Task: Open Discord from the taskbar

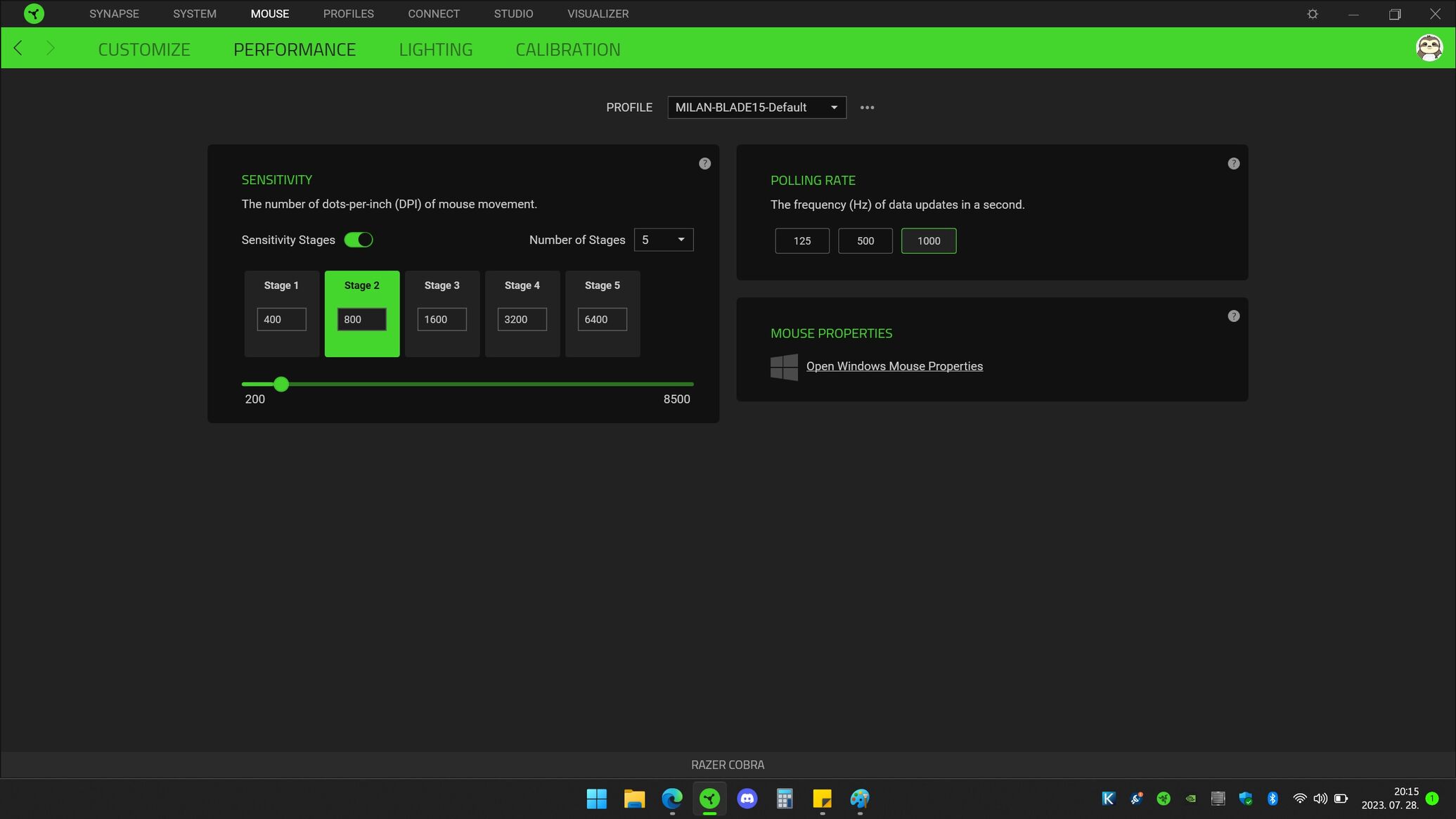Action: [747, 799]
